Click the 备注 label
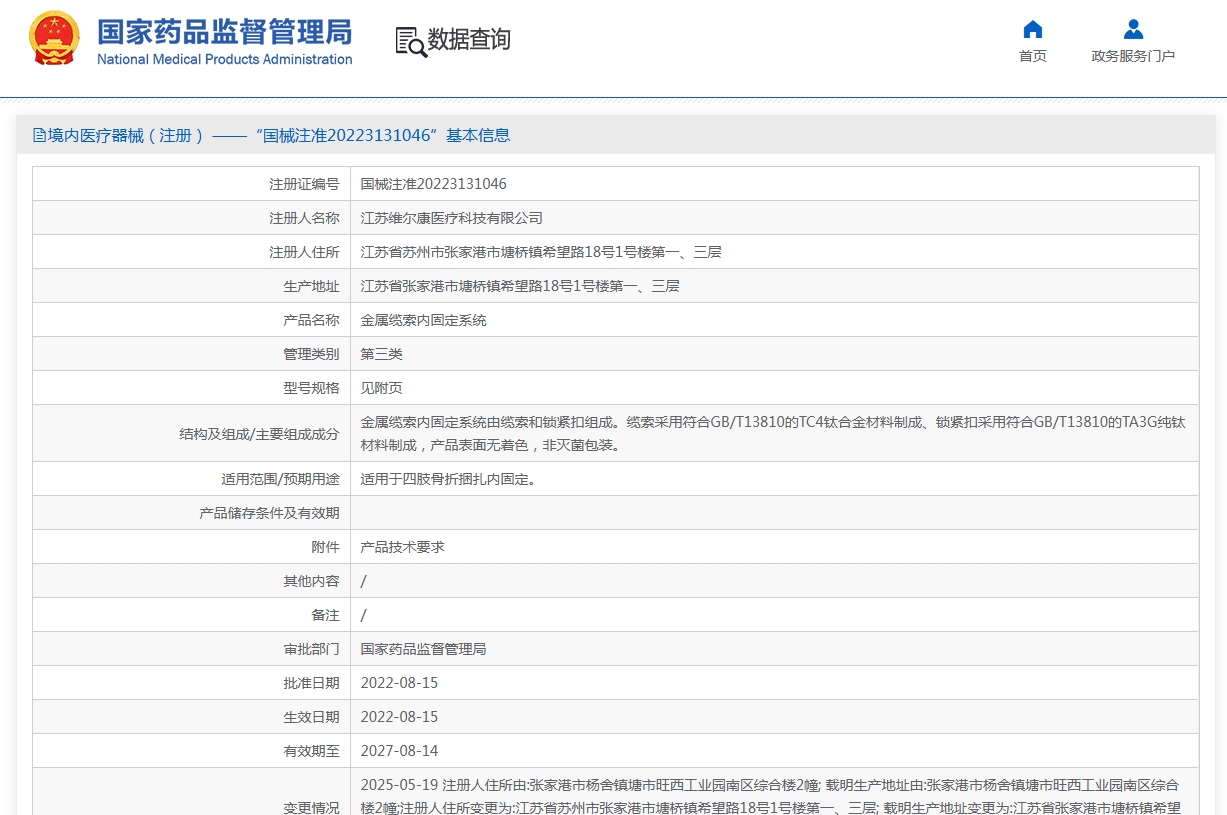The image size is (1227, 815). pos(325,615)
